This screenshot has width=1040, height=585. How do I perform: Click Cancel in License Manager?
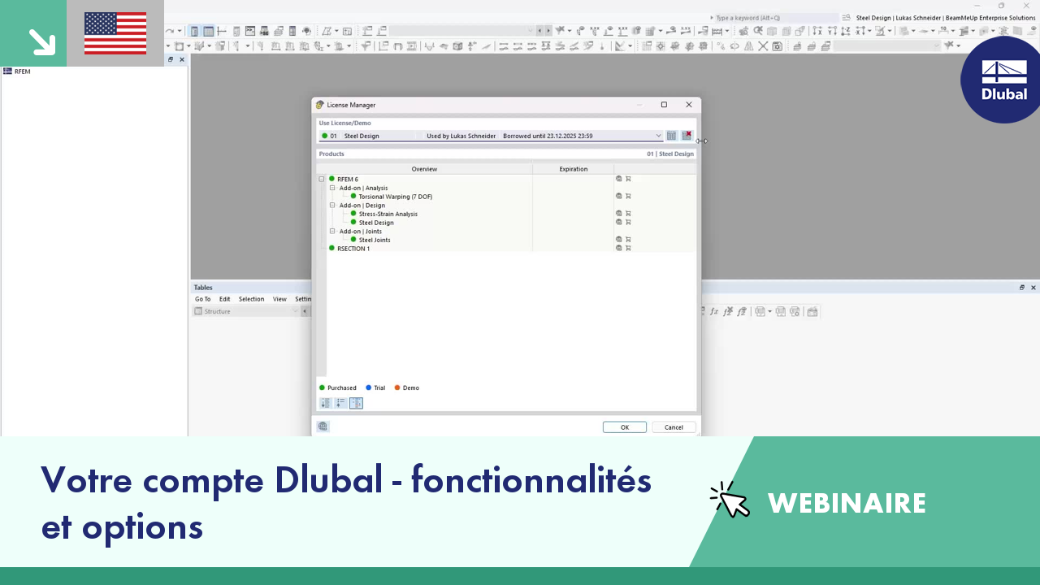coord(674,427)
